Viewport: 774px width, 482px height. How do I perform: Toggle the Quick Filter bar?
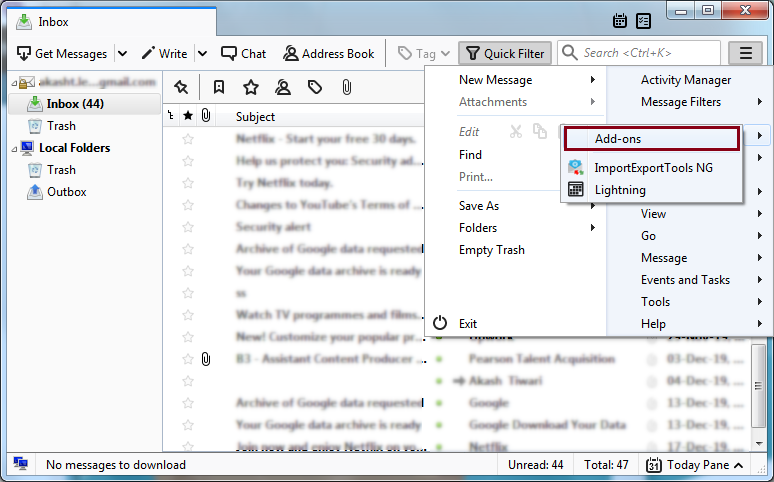pos(504,53)
